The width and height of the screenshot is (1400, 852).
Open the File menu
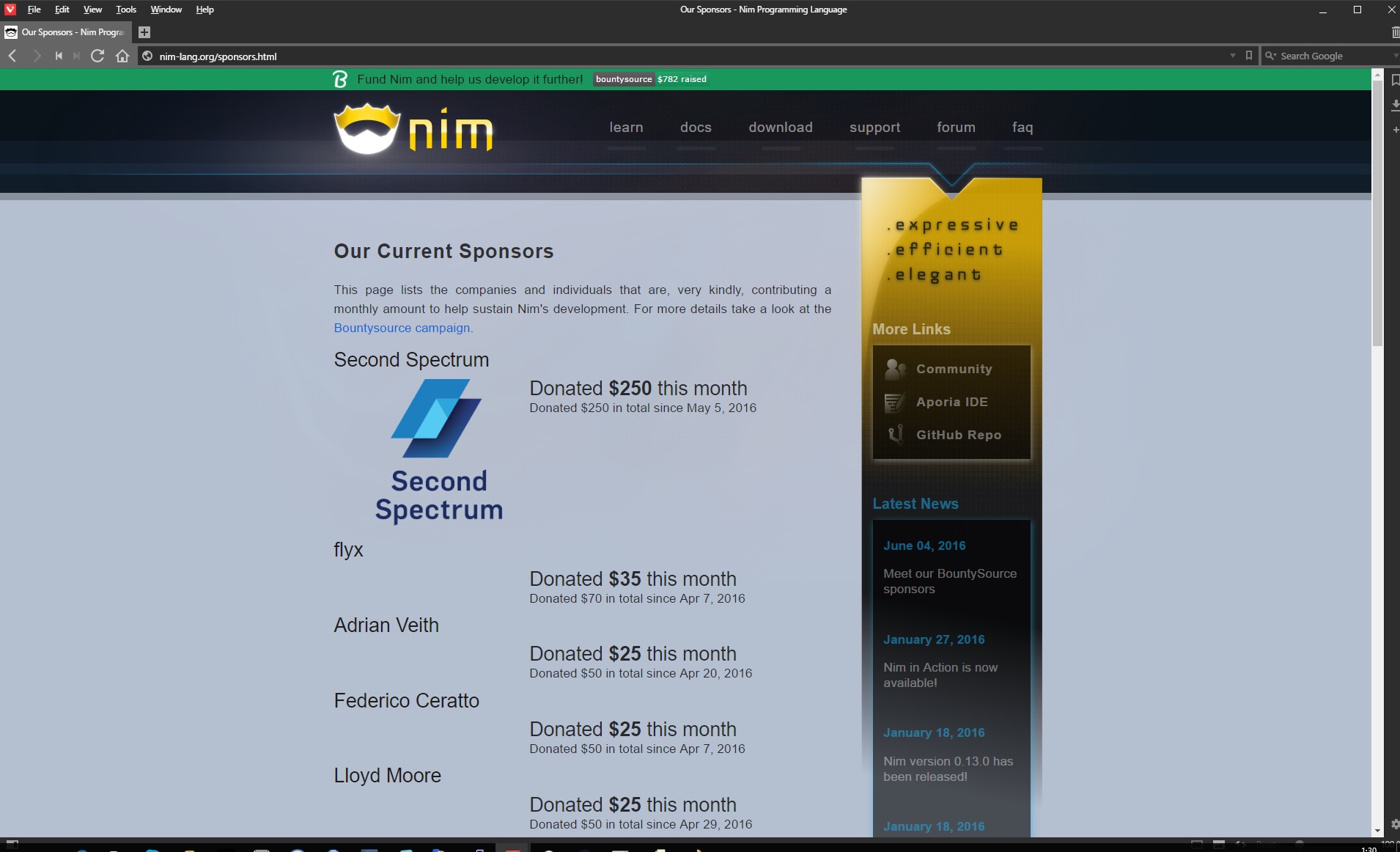click(34, 10)
